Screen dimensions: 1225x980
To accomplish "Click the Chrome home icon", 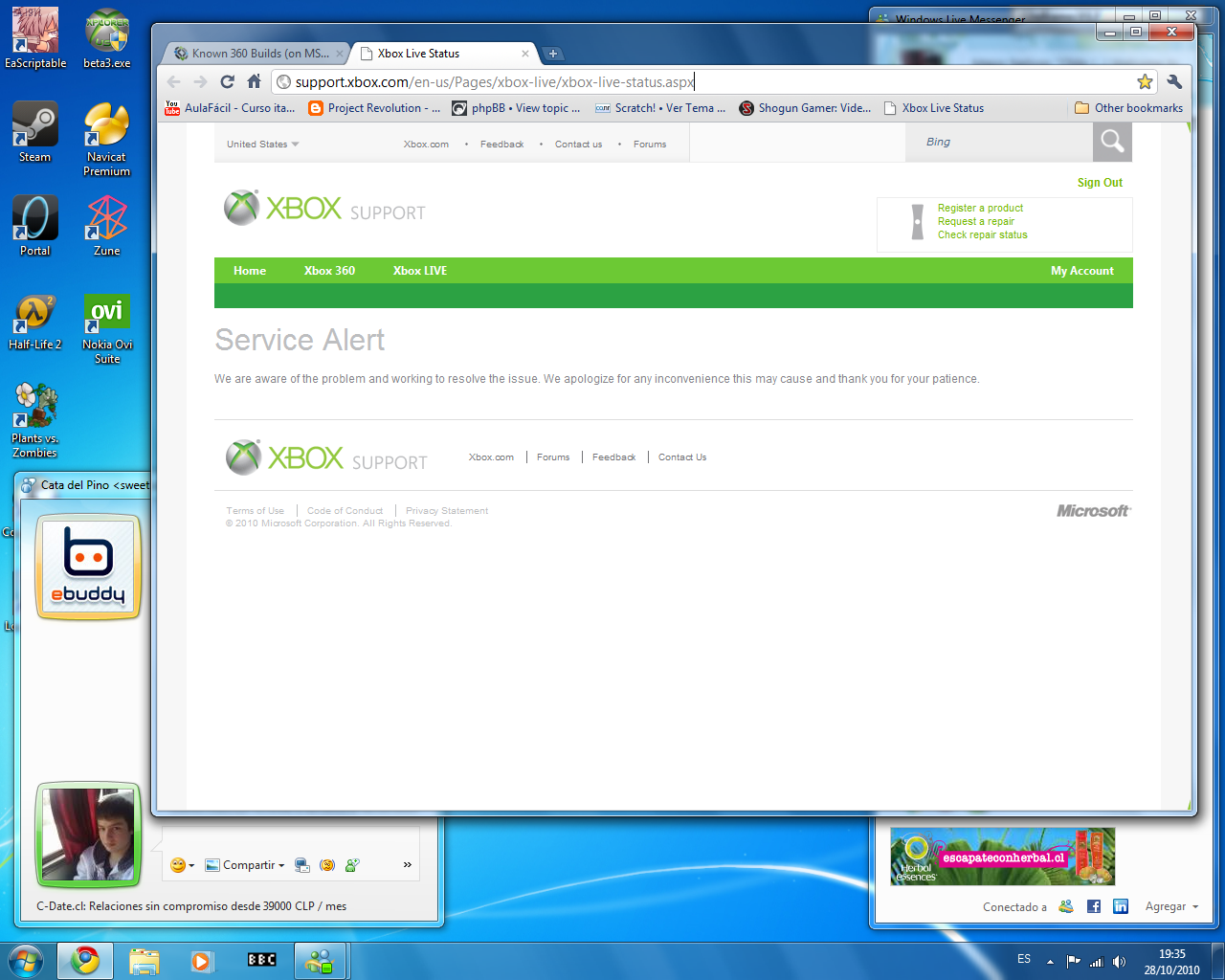I will point(254,82).
